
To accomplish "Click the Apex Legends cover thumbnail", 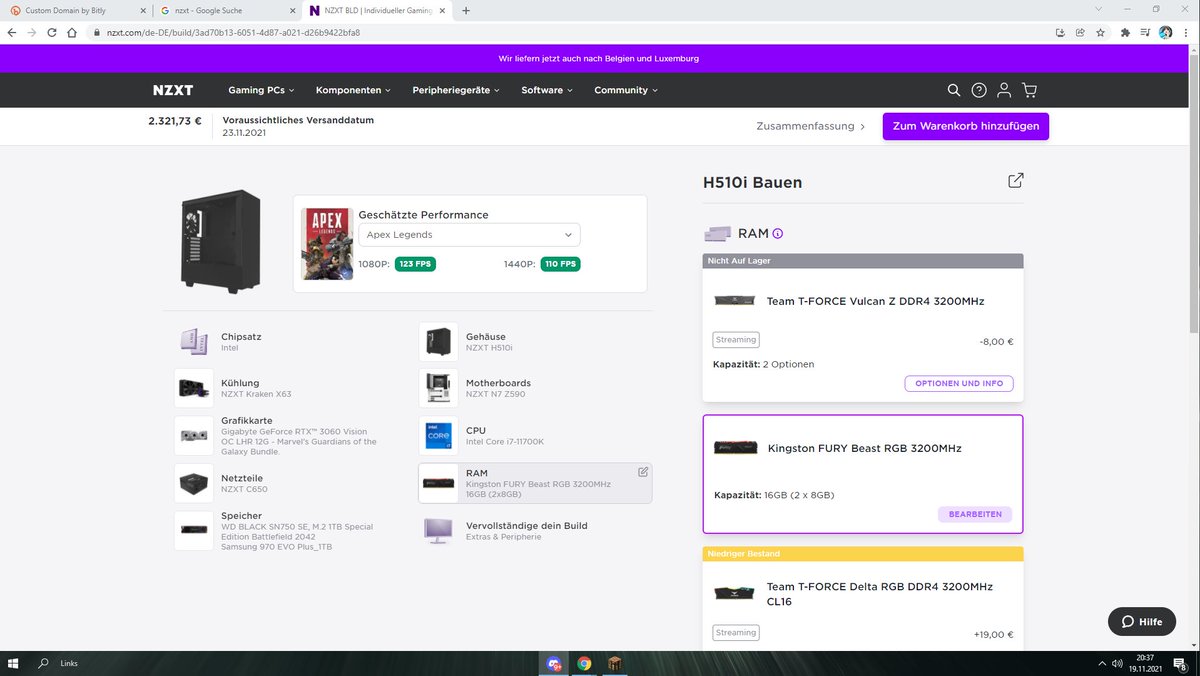I will point(327,244).
